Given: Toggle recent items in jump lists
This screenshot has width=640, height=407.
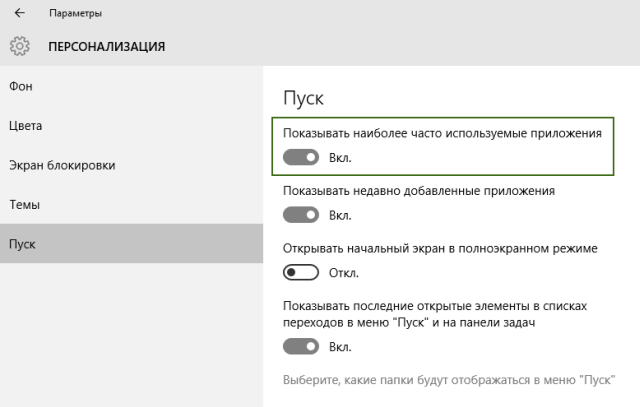Looking at the screenshot, I should pos(301,347).
